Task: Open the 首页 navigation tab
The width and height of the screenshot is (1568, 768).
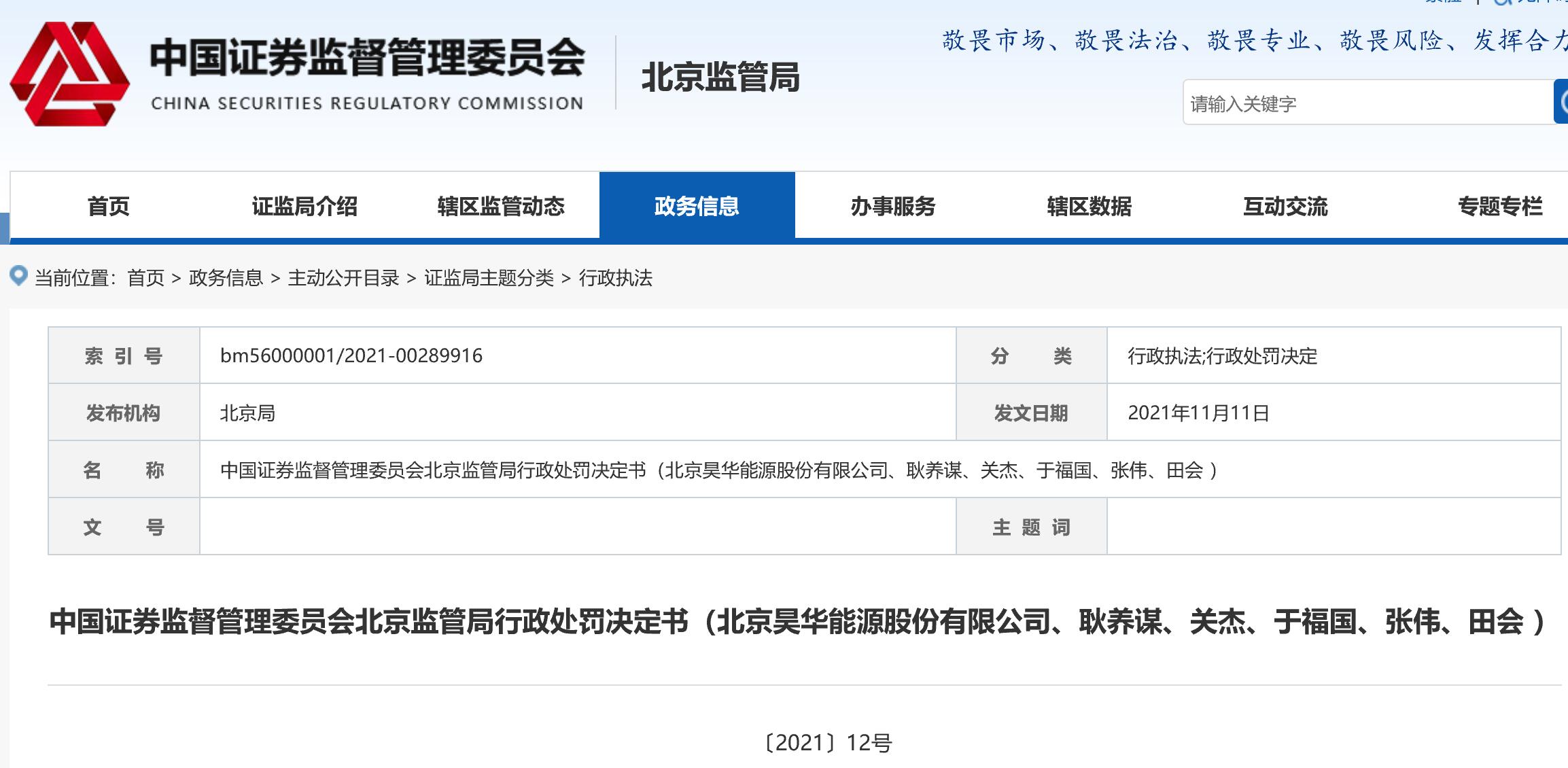Action: pyautogui.click(x=108, y=206)
